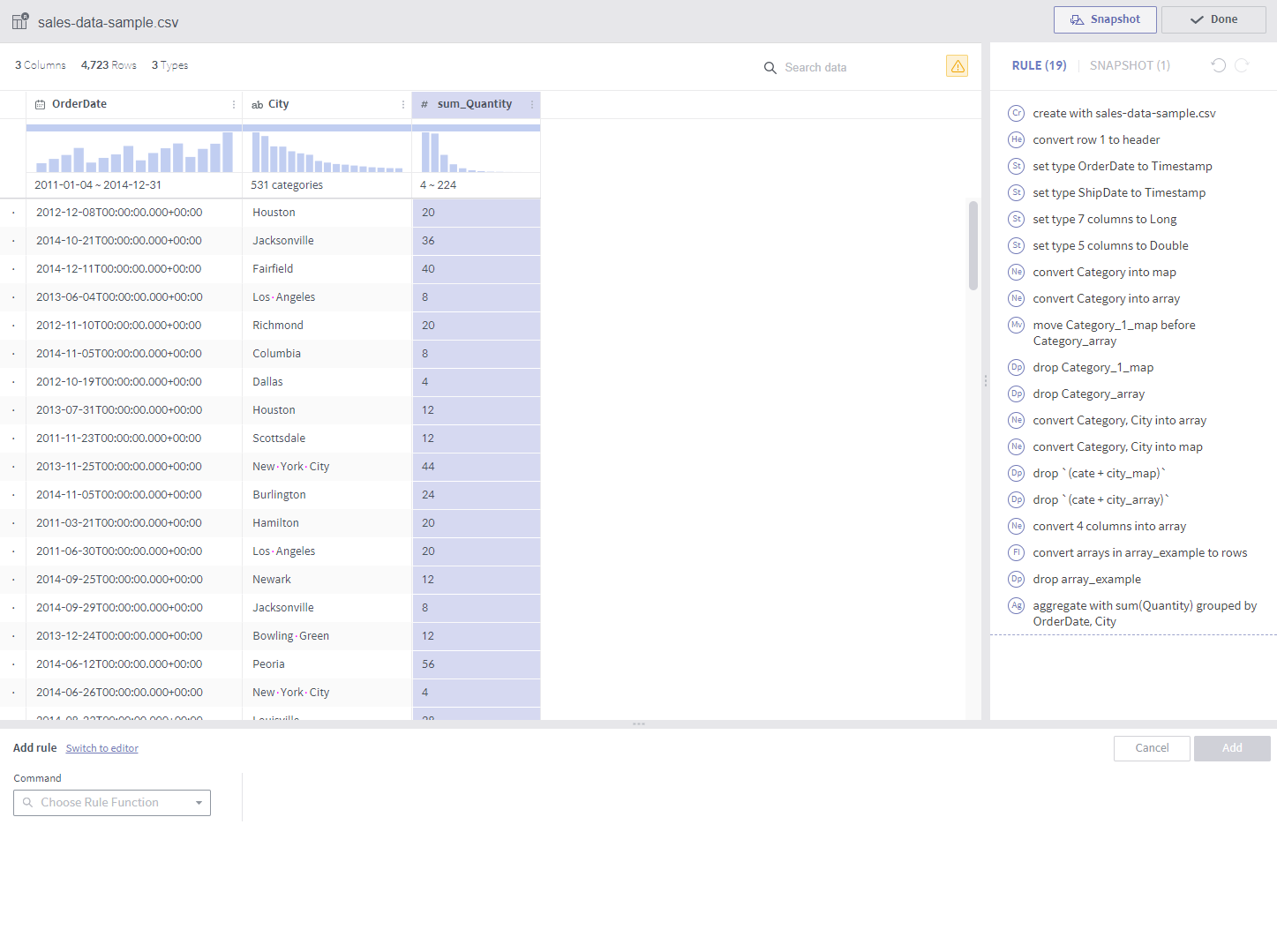
Task: Click the yellow warning triangle icon
Action: (x=957, y=66)
